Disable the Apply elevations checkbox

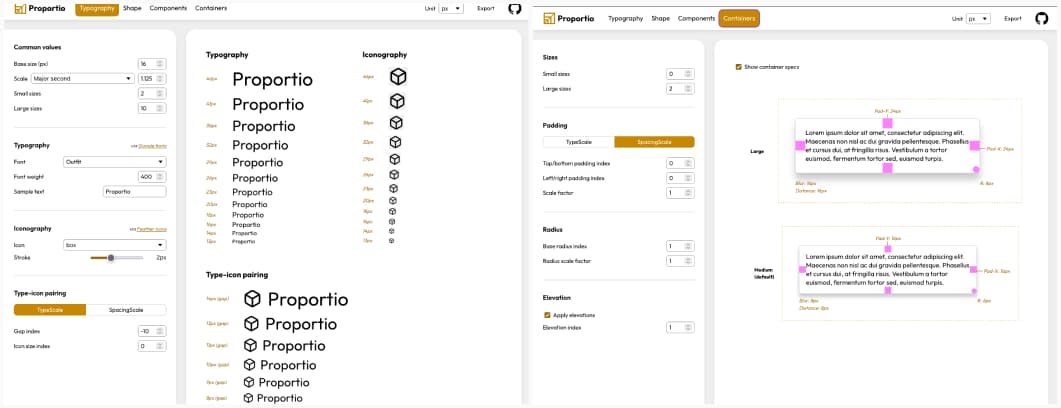[x=546, y=315]
